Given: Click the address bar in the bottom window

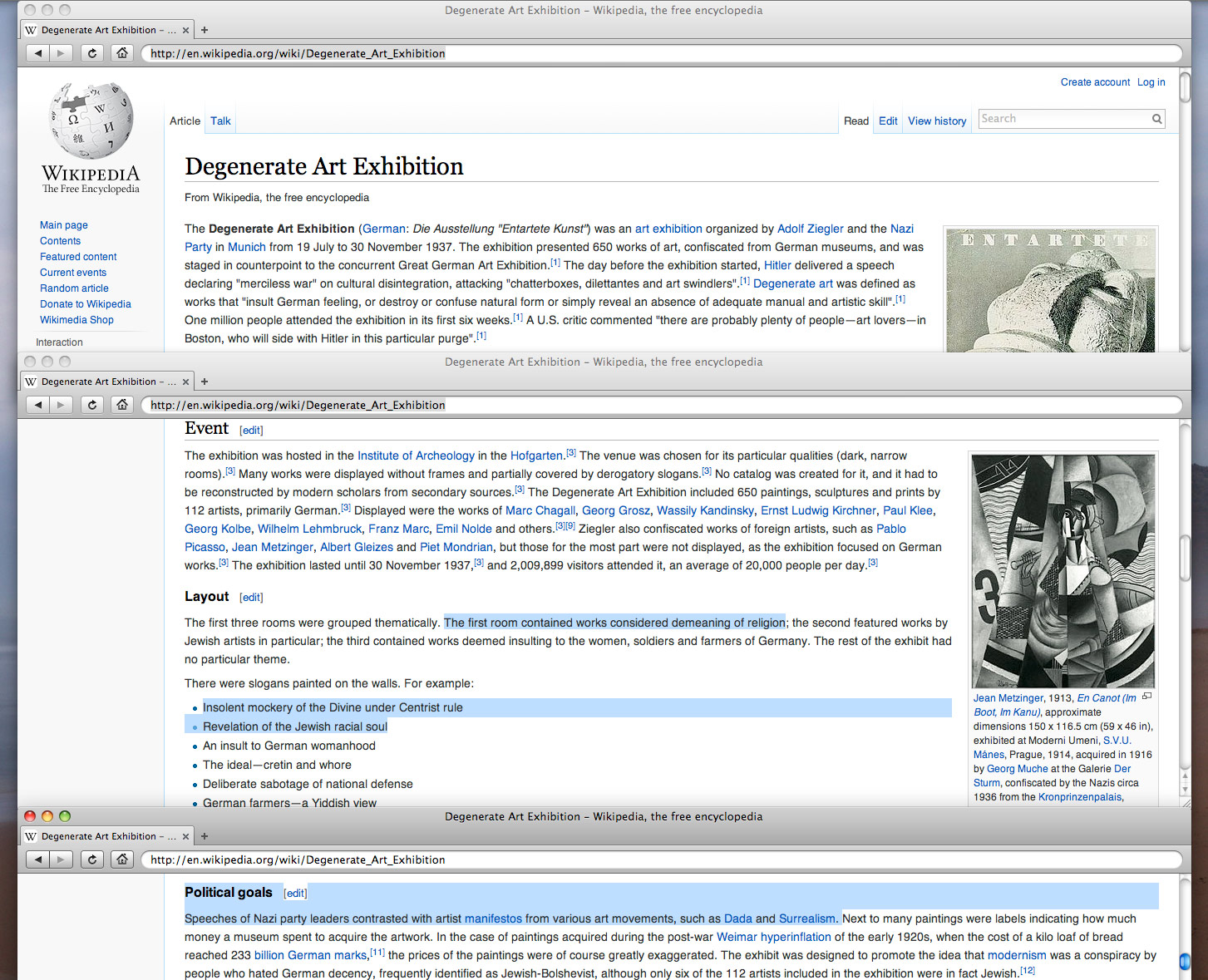Looking at the screenshot, I should coord(661,859).
